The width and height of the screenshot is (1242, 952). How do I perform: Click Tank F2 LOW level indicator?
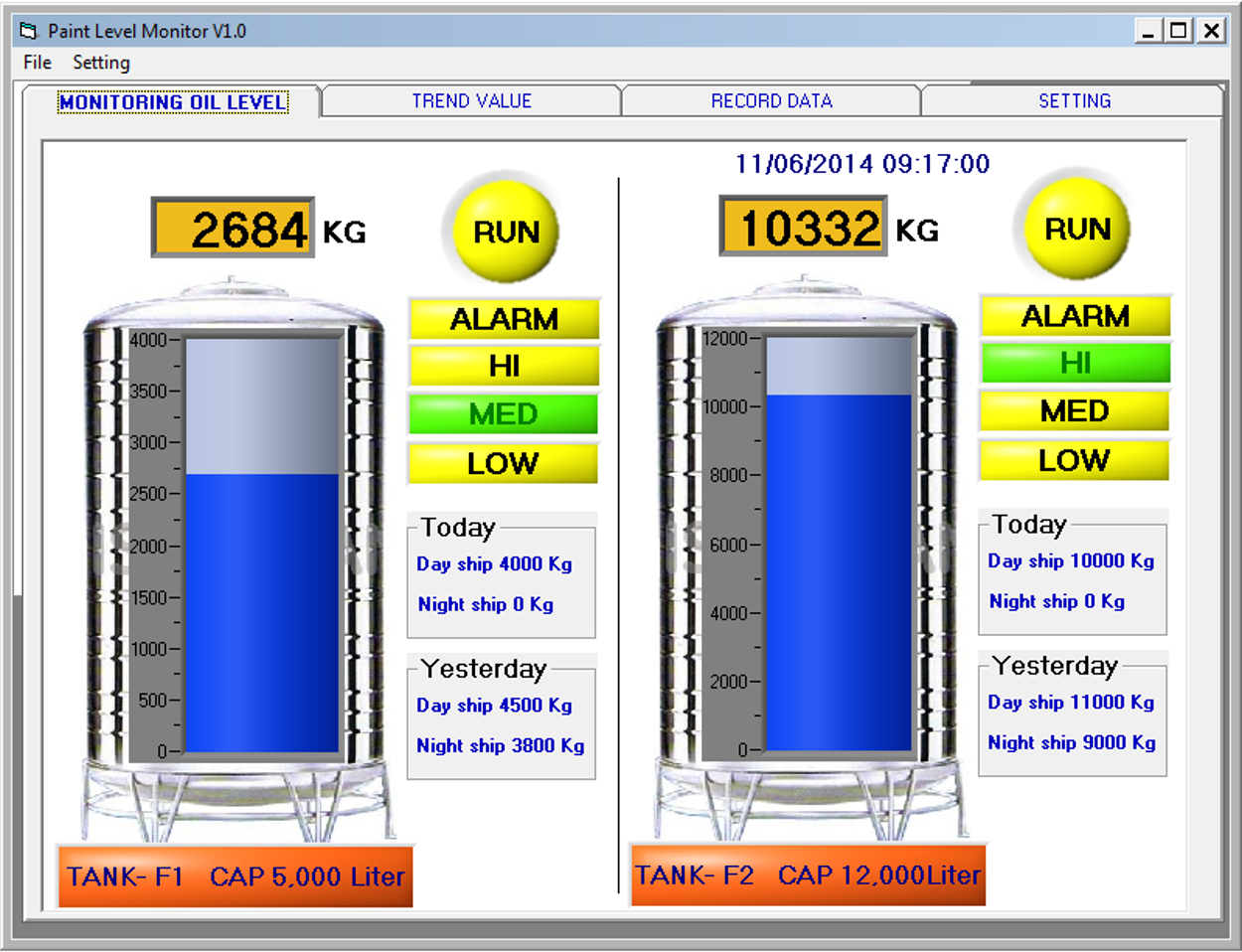pos(1074,461)
